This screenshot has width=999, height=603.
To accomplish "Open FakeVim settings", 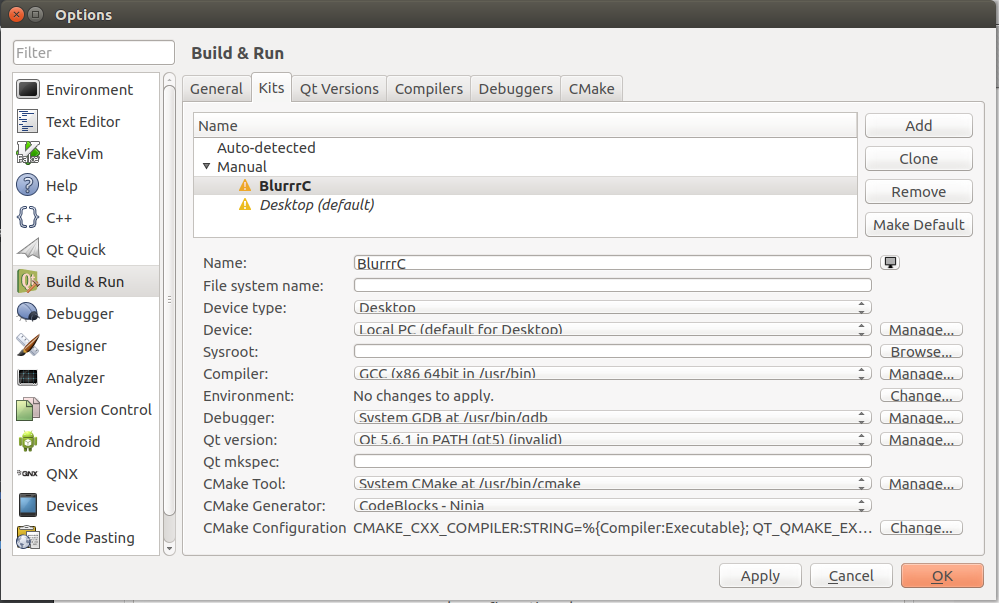I will click(74, 154).
